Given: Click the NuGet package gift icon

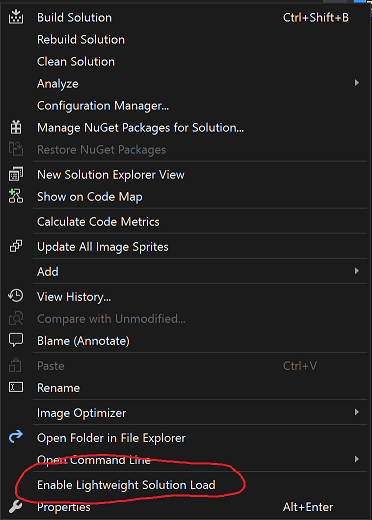Looking at the screenshot, I should point(16,127).
